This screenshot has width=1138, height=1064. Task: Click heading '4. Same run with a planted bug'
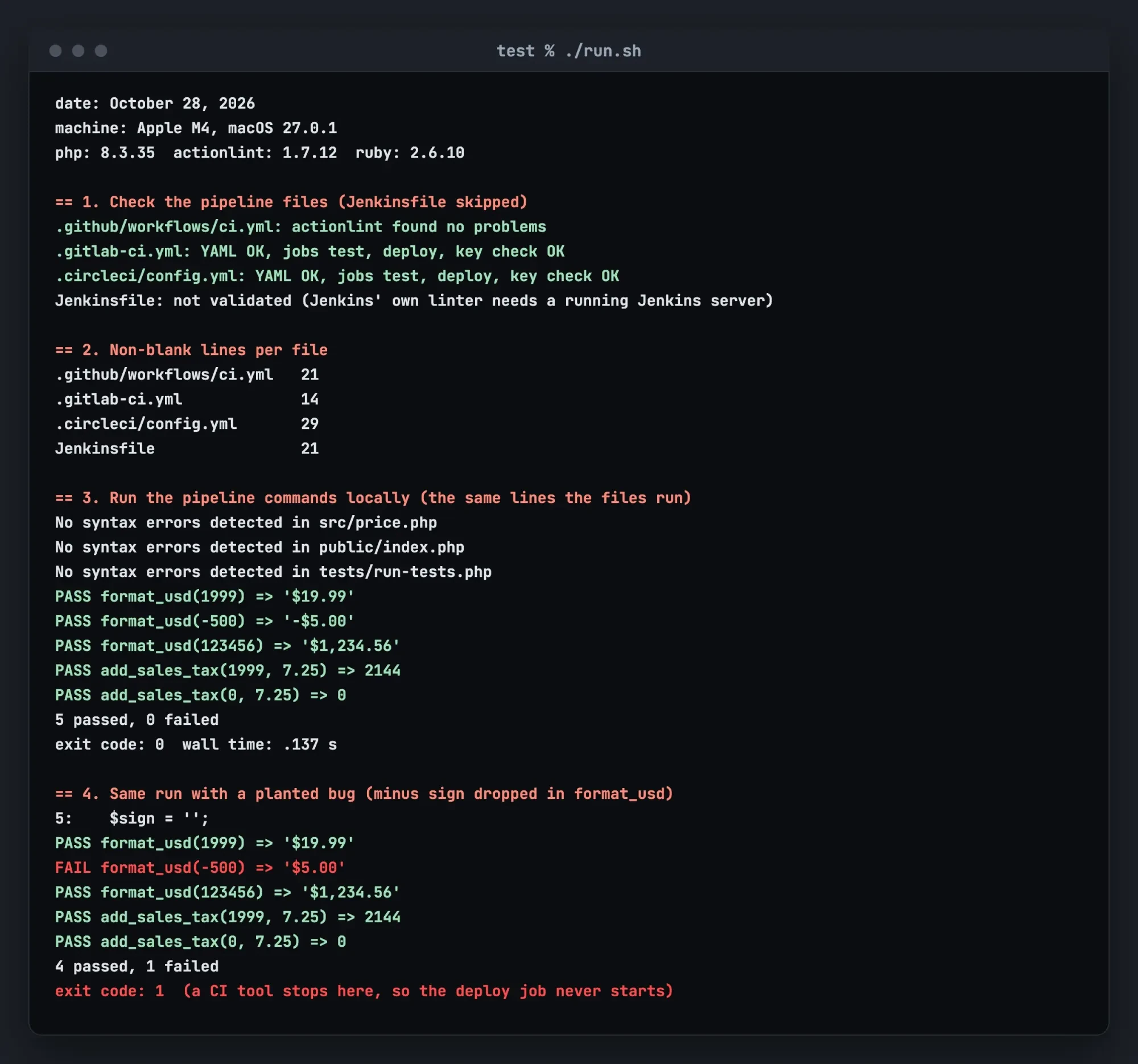(x=364, y=794)
